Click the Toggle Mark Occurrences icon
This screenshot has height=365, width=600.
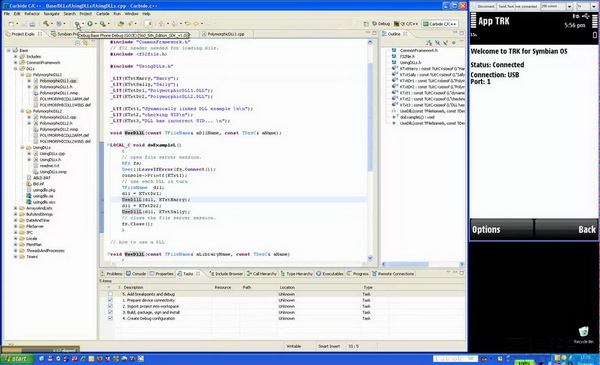click(x=148, y=24)
